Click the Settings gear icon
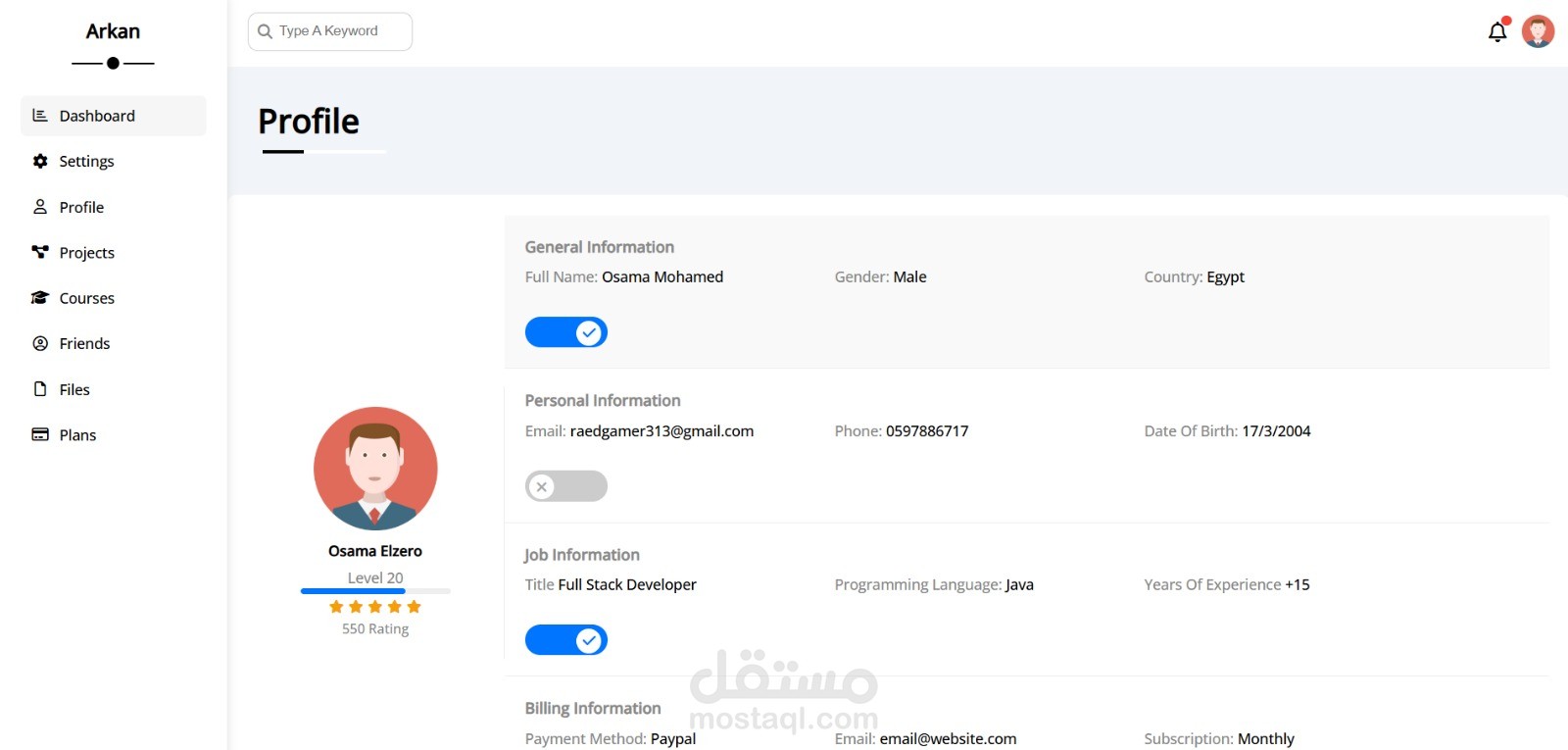 40,161
